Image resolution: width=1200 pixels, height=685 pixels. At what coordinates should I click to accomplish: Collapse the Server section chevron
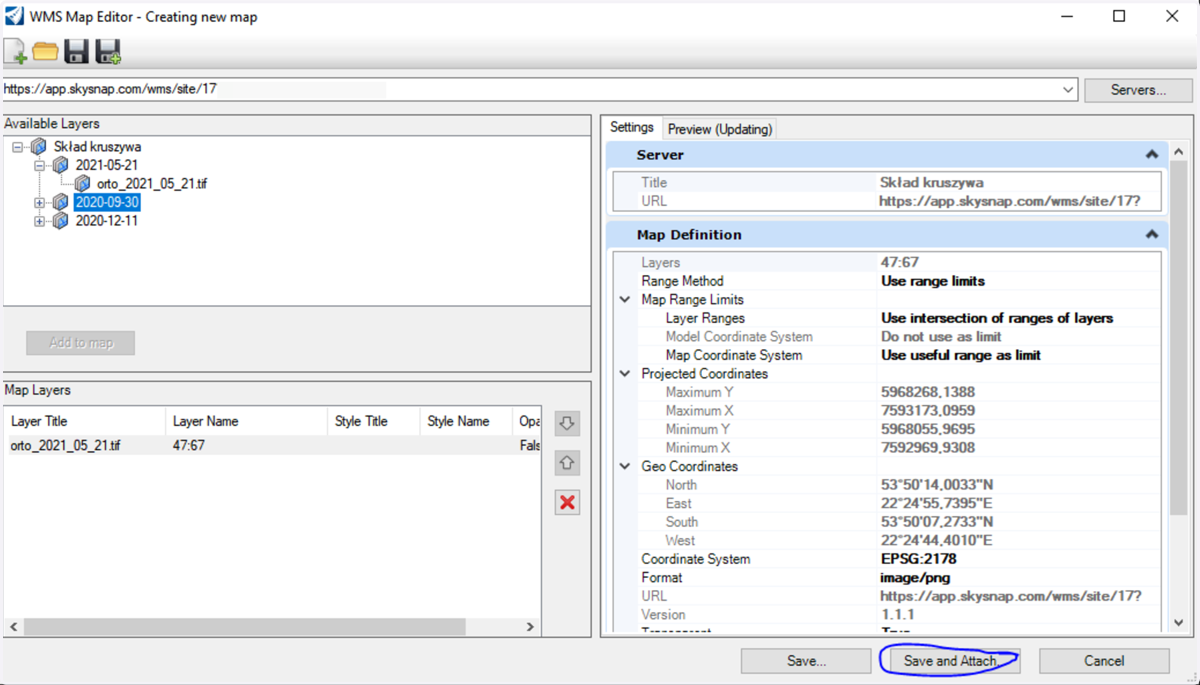click(x=1152, y=155)
